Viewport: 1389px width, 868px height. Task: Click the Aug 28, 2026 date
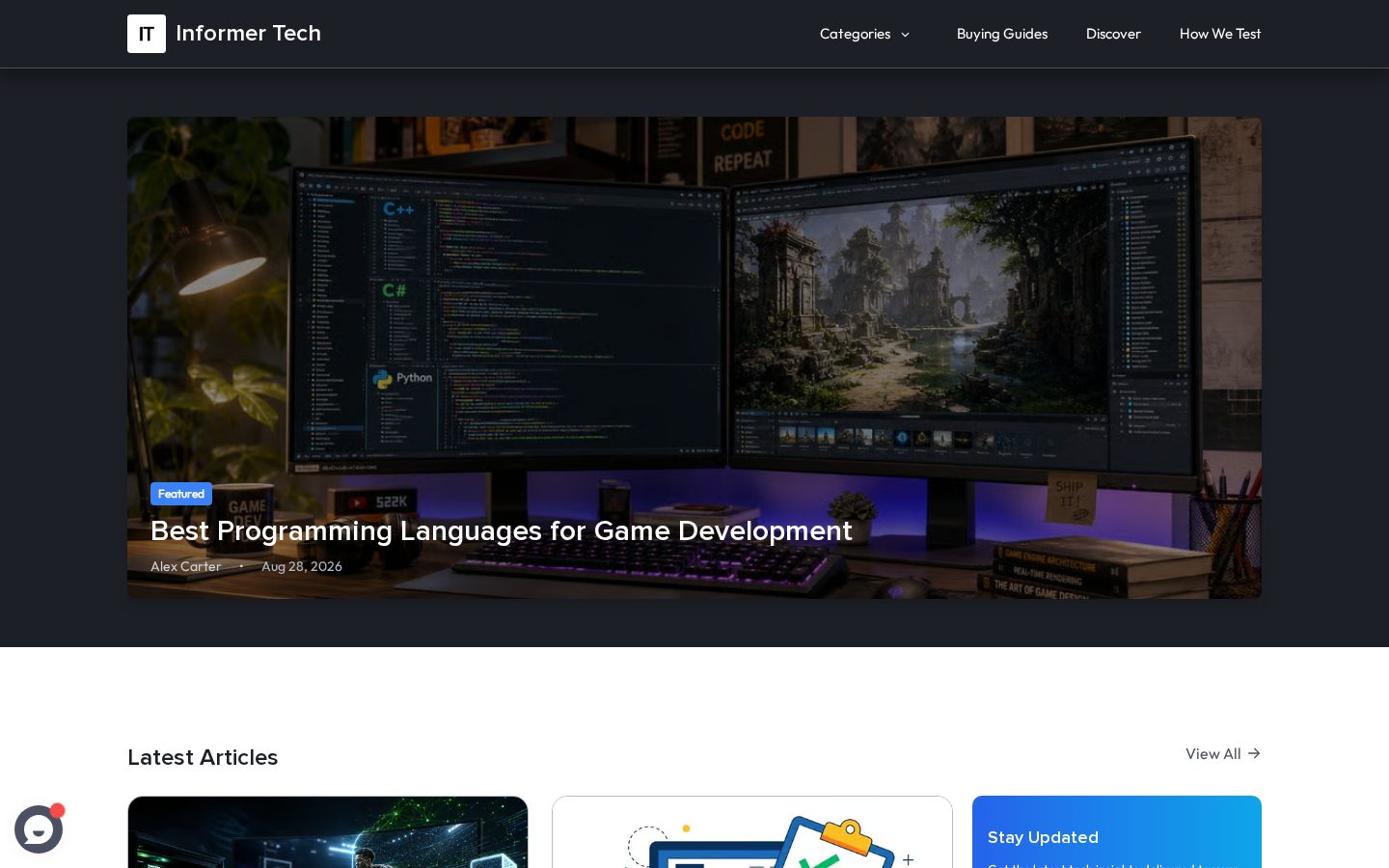coord(302,566)
